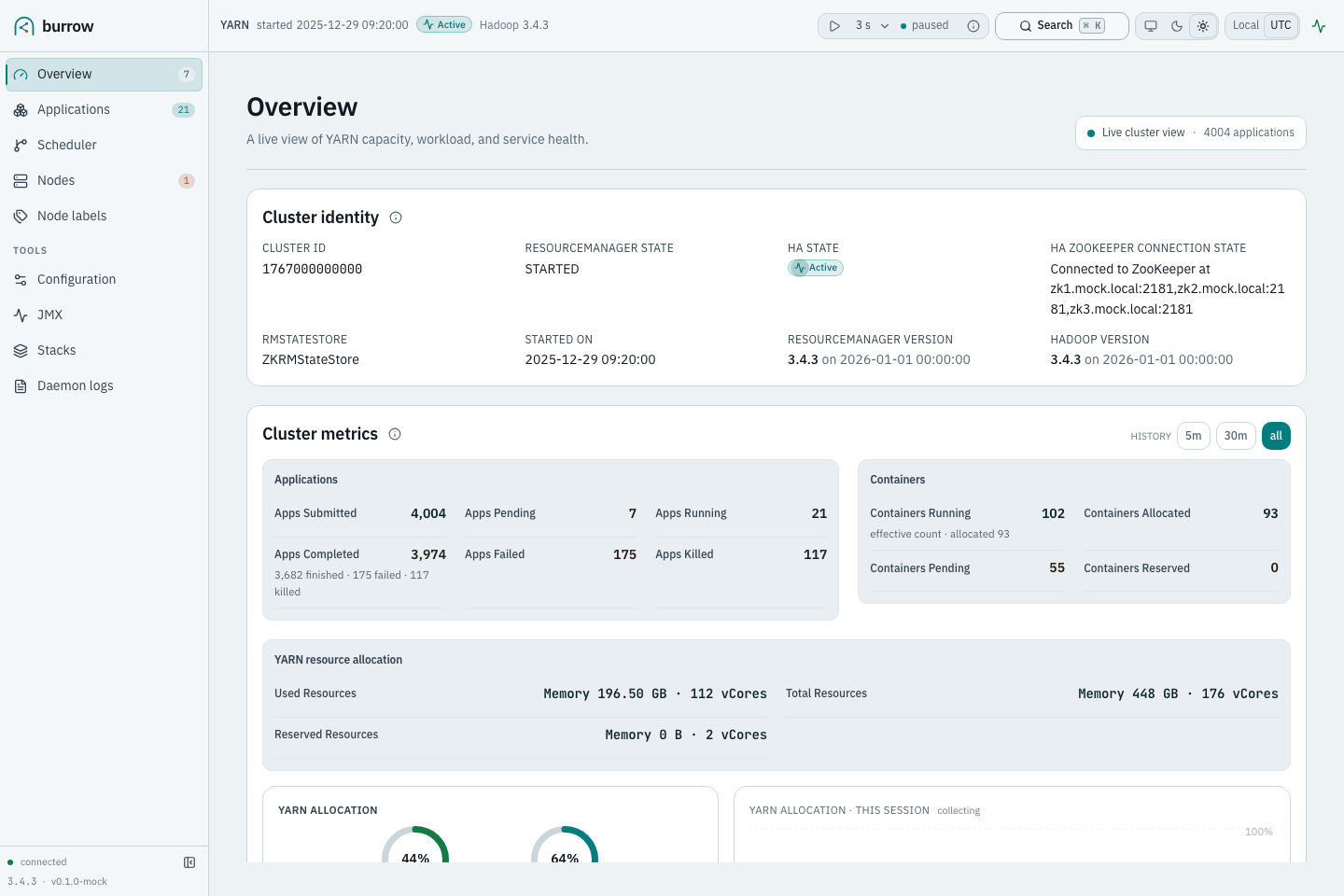Select the system theme monitor icon
Viewport: 1344px width, 896px height.
1151,26
